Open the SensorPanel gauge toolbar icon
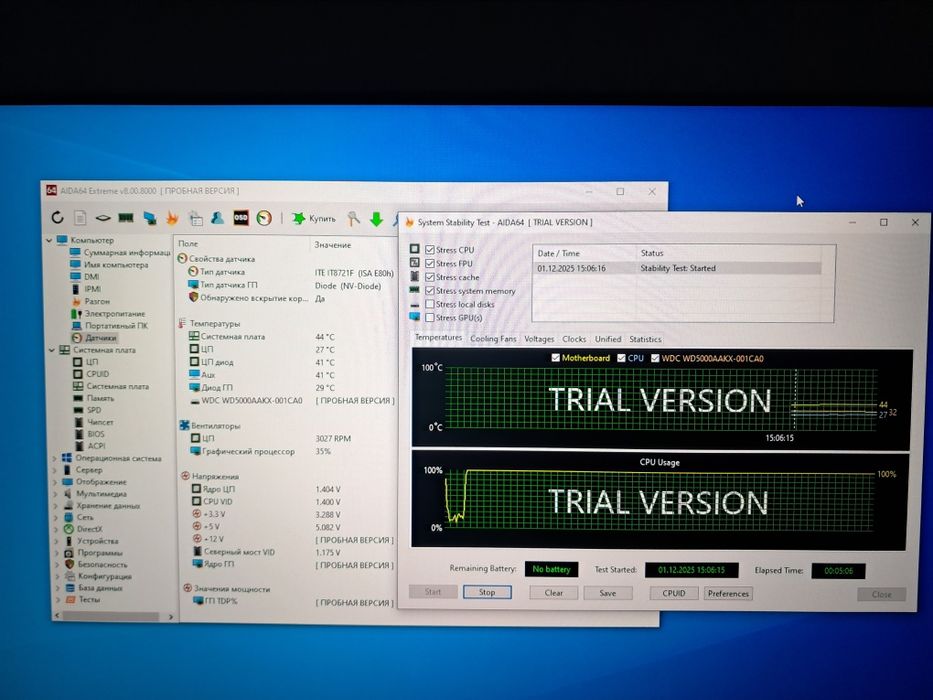 point(264,218)
